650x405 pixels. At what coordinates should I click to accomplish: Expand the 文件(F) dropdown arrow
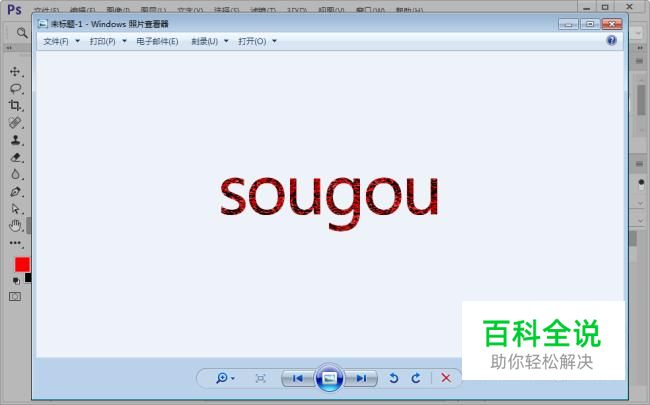78,41
